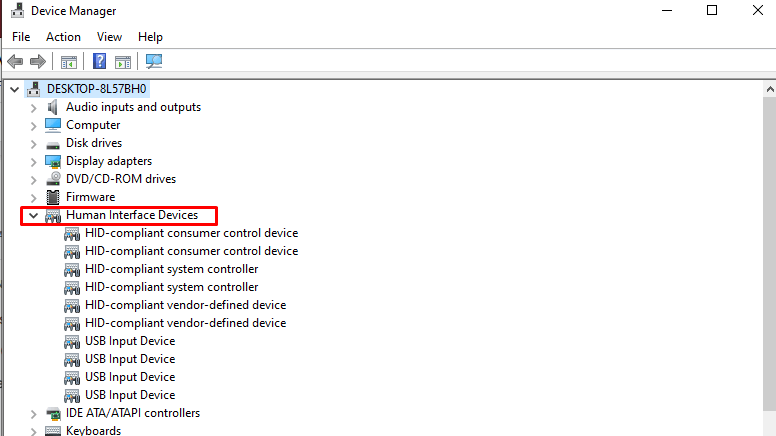
Task: Open the Action menu
Action: tap(63, 37)
